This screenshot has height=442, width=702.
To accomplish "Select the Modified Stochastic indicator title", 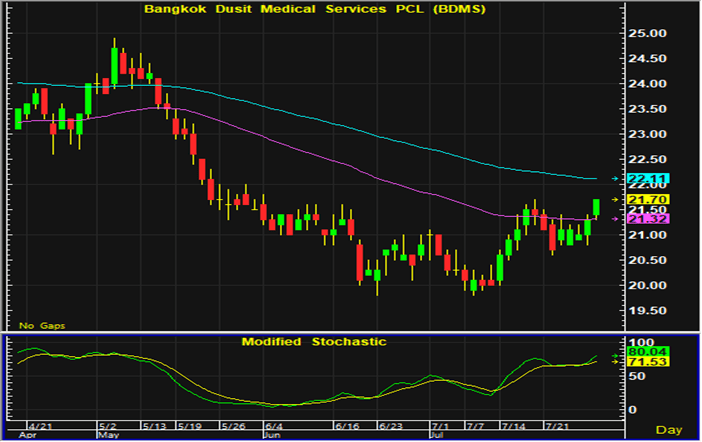I will [x=313, y=342].
